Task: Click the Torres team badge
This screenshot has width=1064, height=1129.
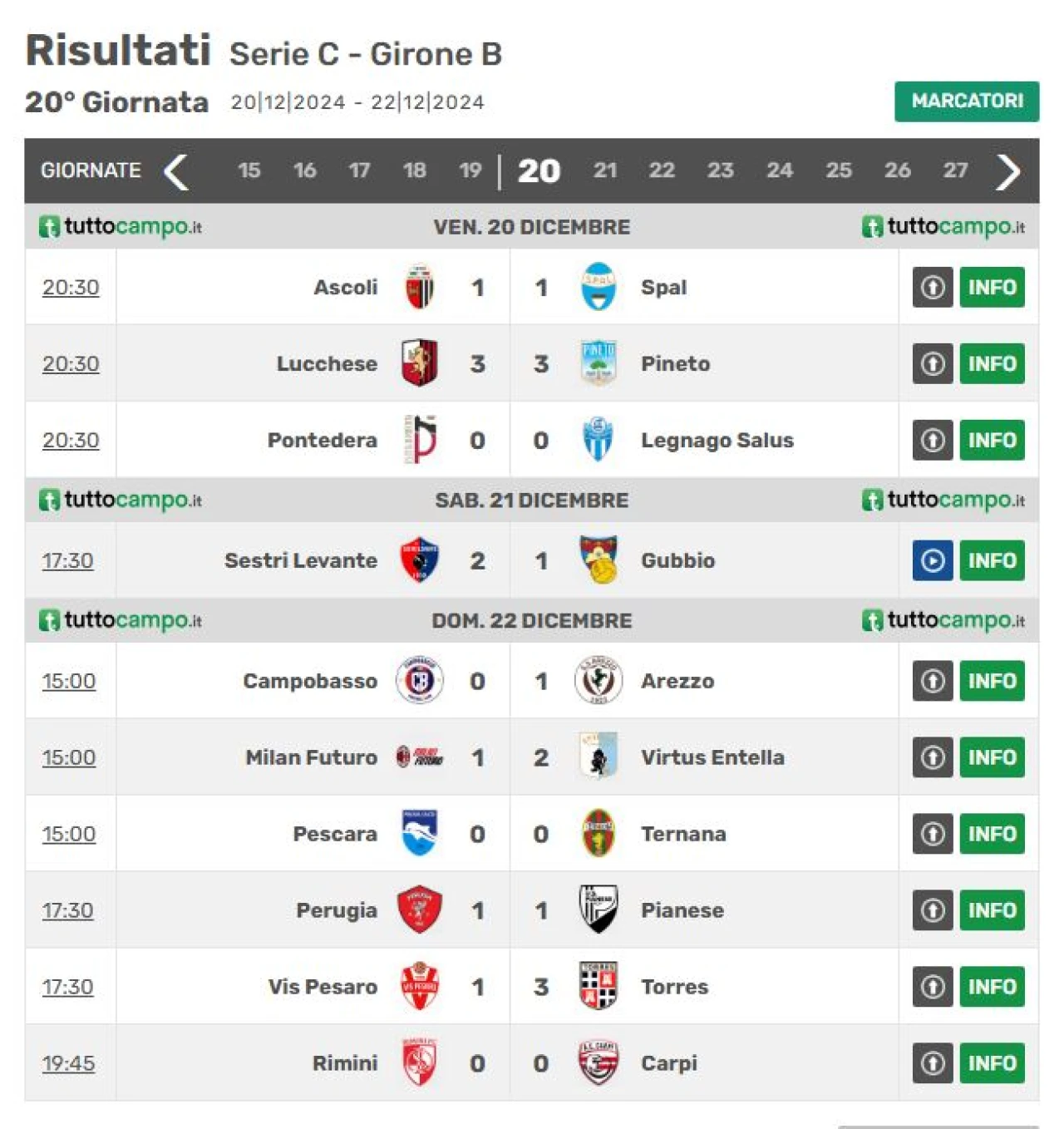Action: [x=598, y=986]
